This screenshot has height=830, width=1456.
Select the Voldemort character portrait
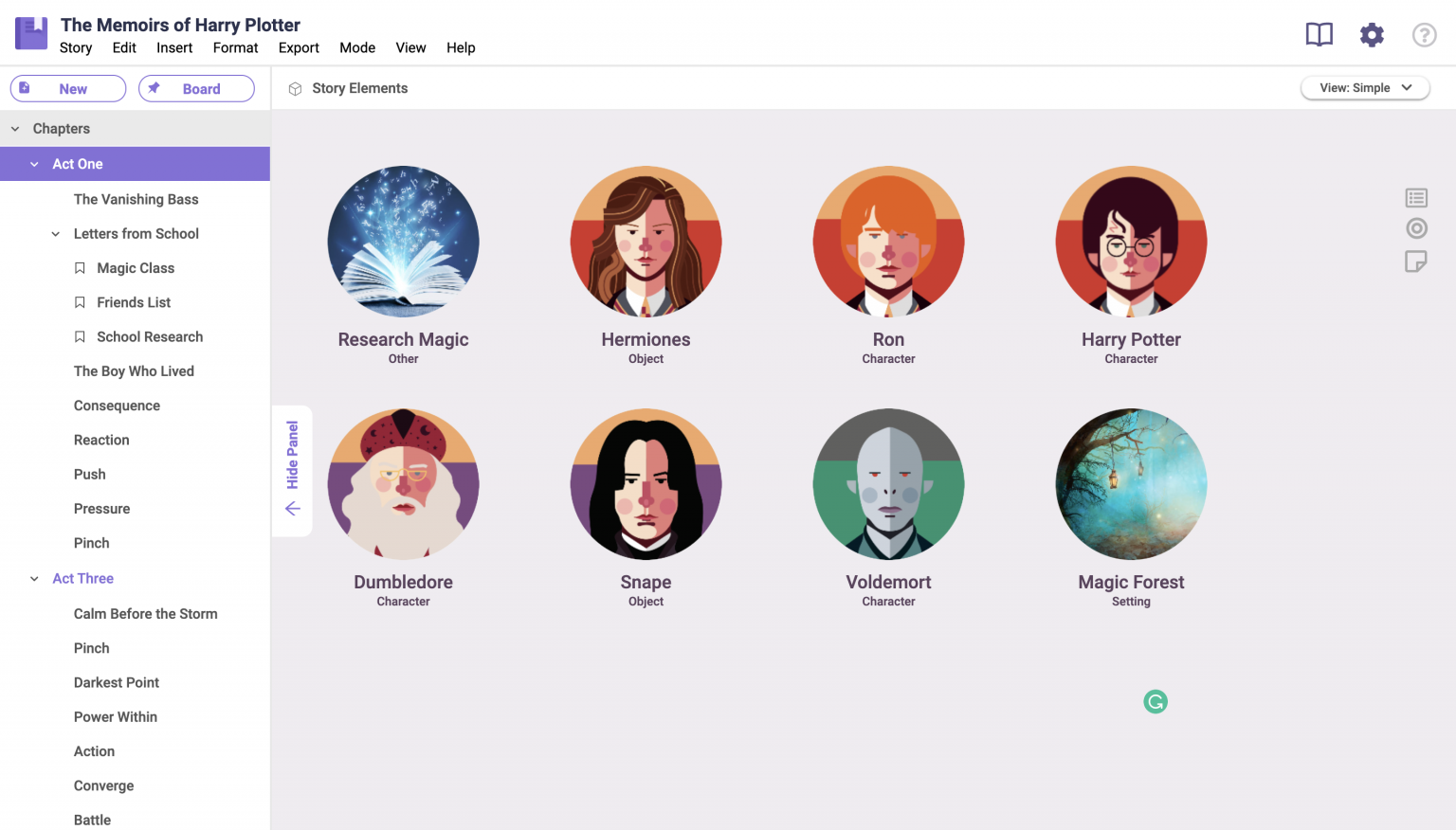tap(888, 484)
